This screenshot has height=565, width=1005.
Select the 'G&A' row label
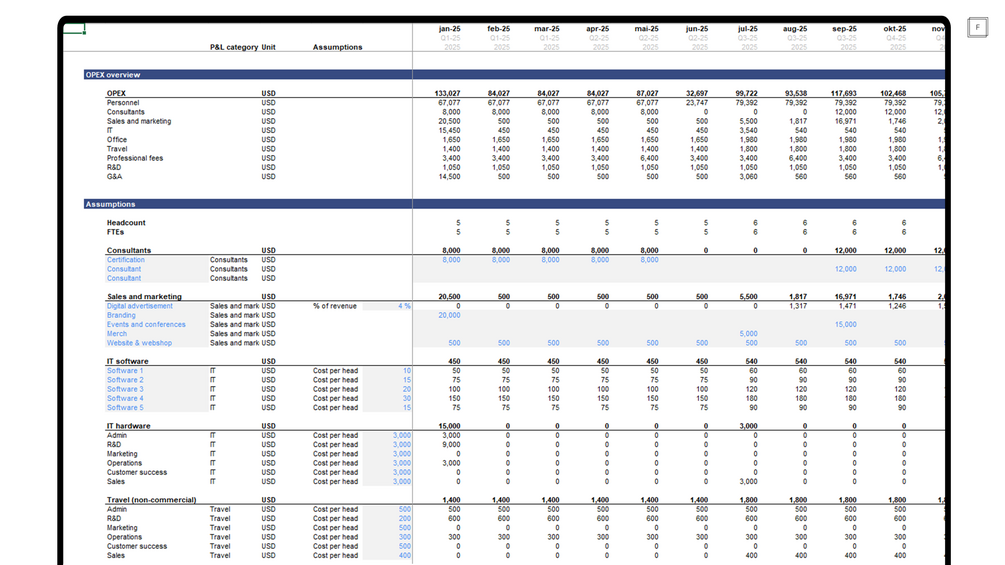click(x=114, y=177)
